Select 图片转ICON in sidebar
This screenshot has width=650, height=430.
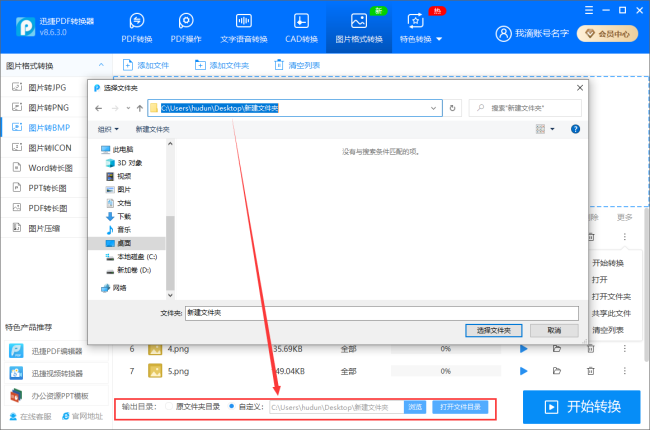click(x=44, y=148)
